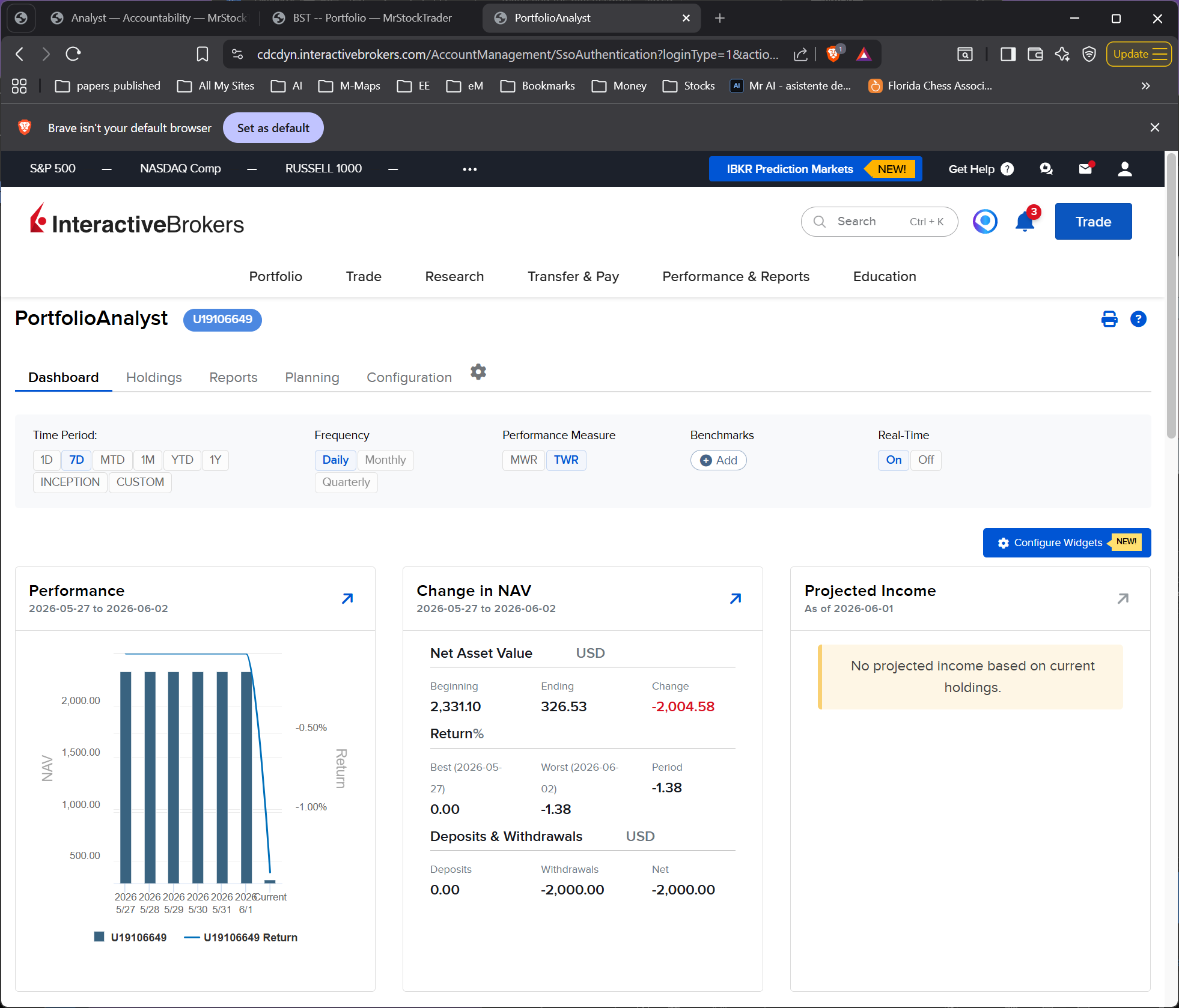Image resolution: width=1179 pixels, height=1008 pixels.
Task: Show more bookmarks chevron
Action: point(1146,86)
